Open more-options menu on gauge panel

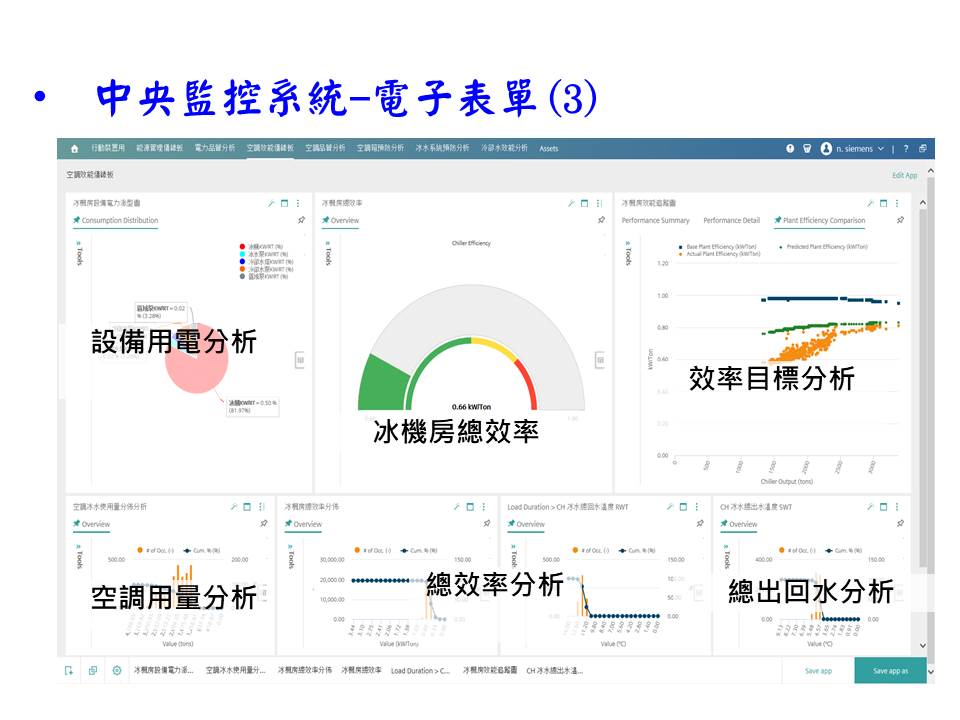pyautogui.click(x=599, y=203)
